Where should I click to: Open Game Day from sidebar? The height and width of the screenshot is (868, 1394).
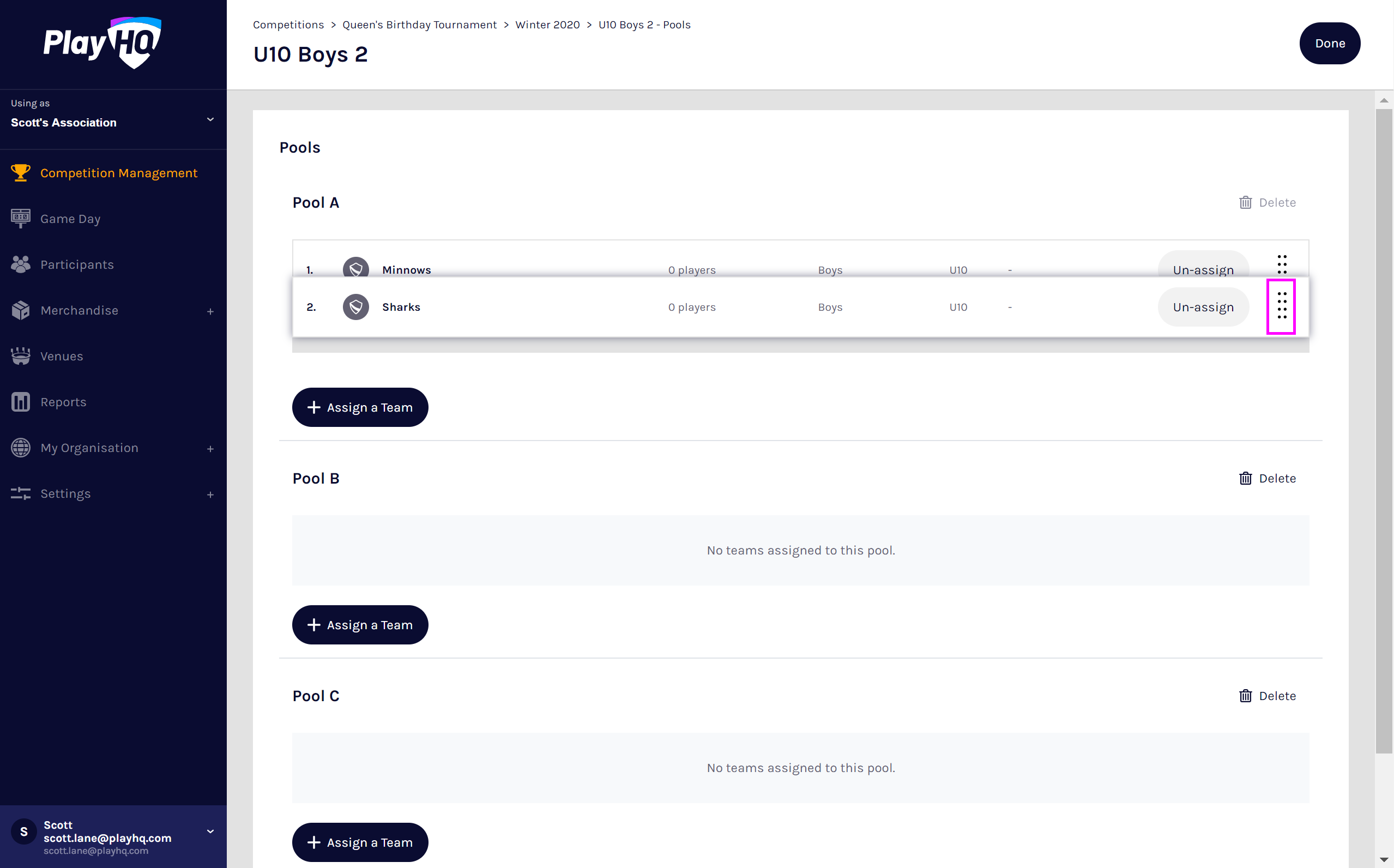(70, 219)
